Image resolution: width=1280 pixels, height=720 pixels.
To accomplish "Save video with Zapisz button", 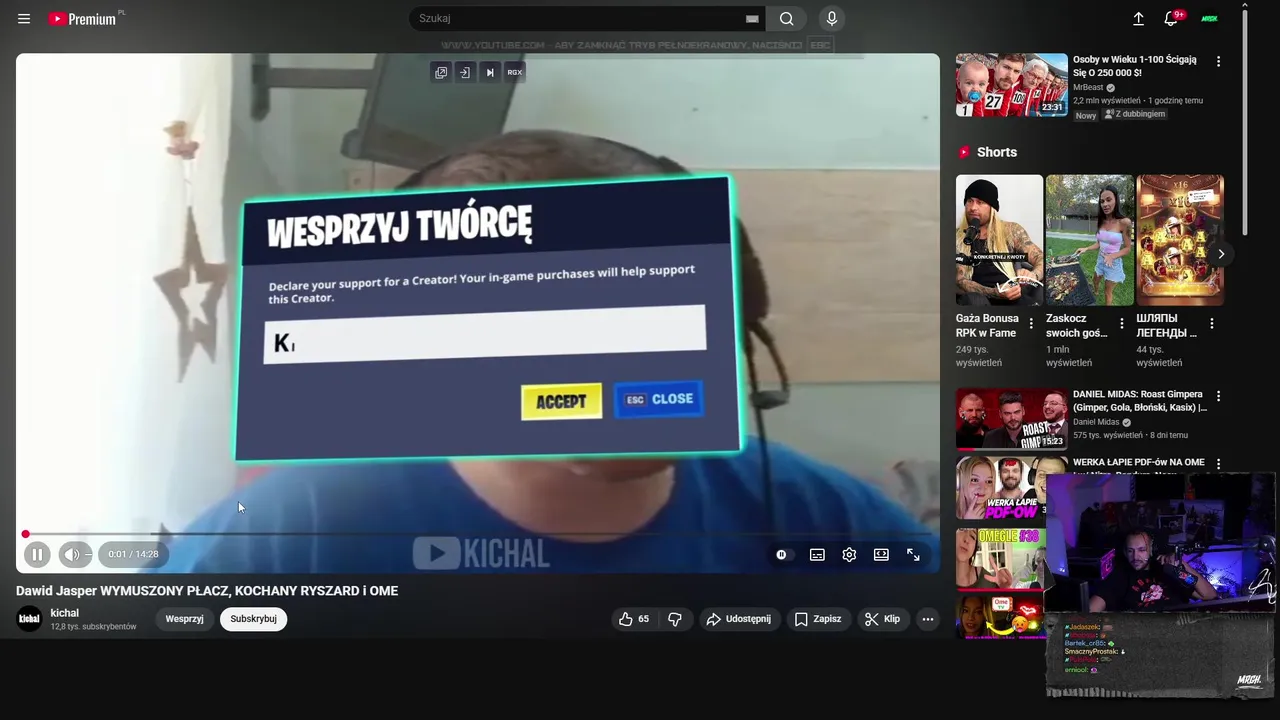I will pos(818,619).
